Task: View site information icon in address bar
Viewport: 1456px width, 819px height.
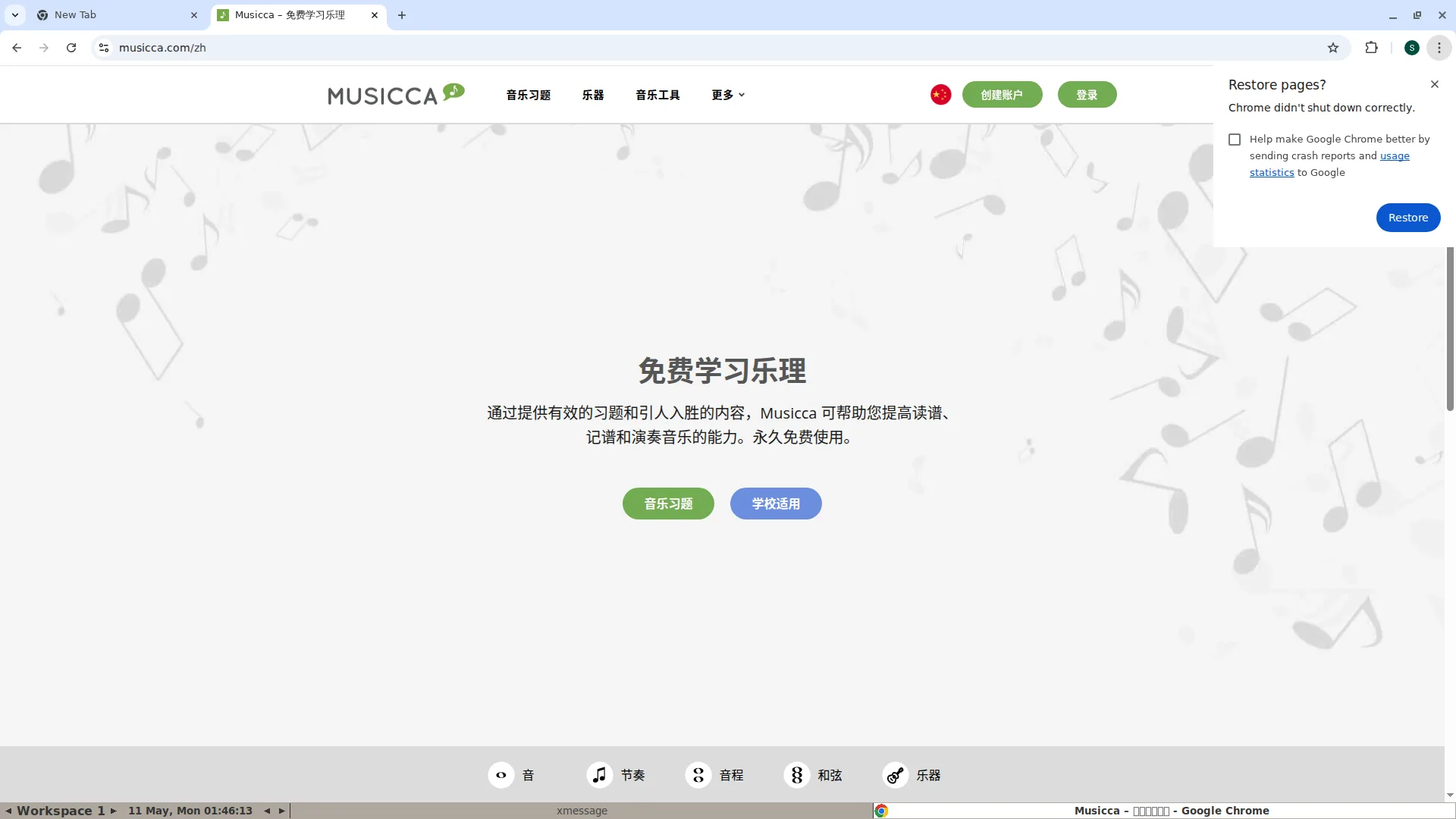Action: pyautogui.click(x=104, y=48)
